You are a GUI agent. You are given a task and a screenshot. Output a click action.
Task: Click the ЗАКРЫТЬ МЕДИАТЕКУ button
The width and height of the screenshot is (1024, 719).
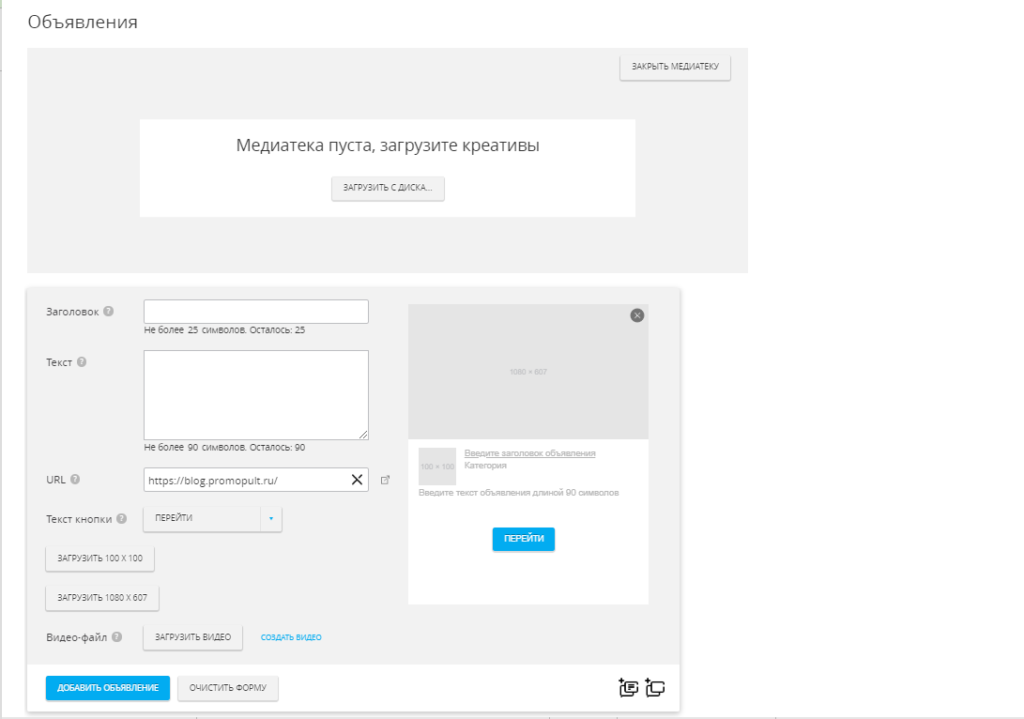click(674, 67)
